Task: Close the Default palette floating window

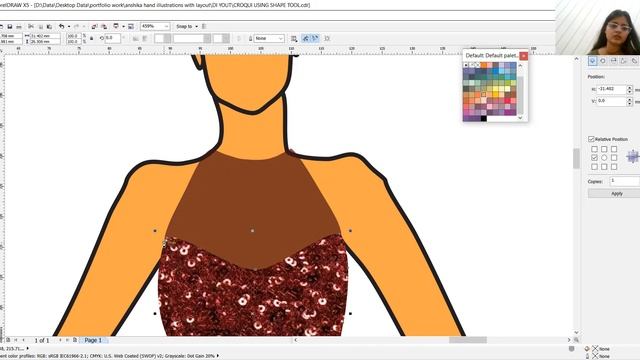Action: 523,56
